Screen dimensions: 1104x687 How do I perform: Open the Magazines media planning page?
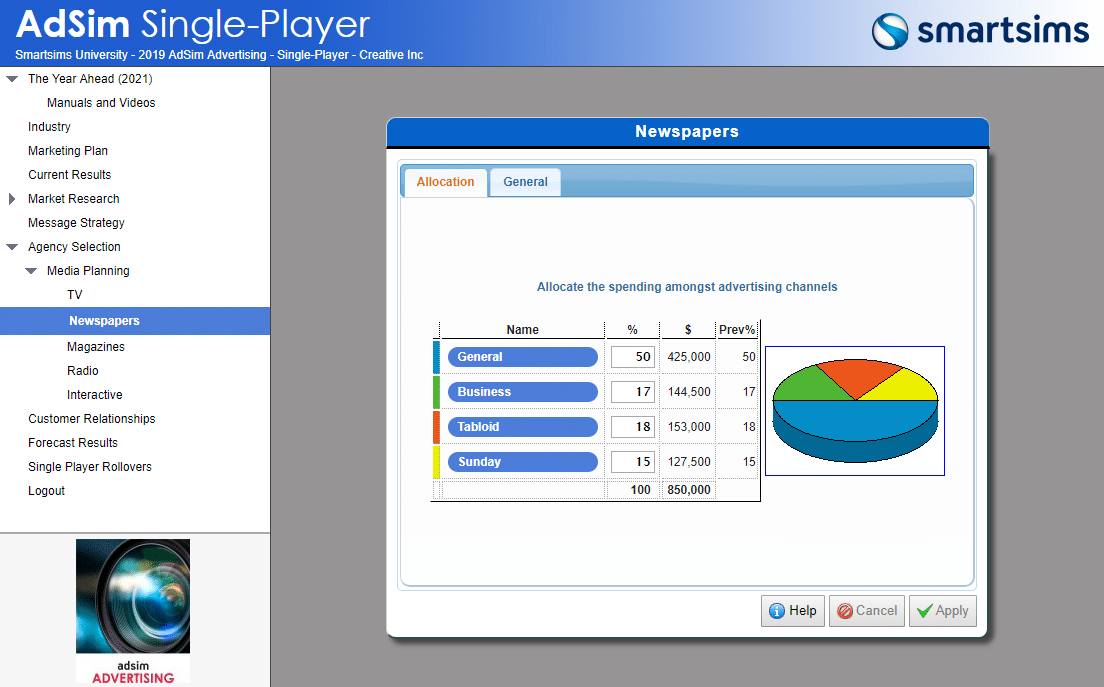click(x=96, y=347)
